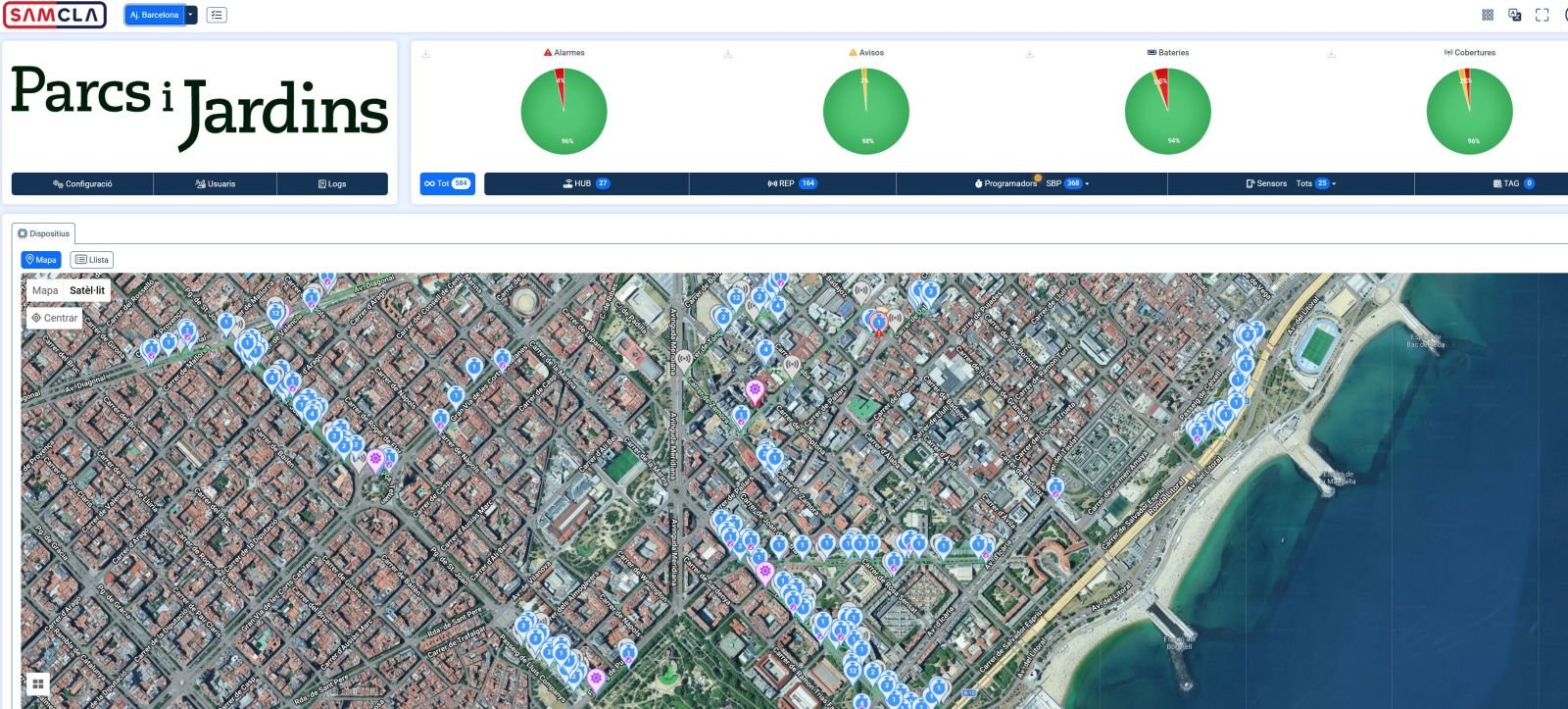Click the Cobertures pie chart

click(1469, 111)
